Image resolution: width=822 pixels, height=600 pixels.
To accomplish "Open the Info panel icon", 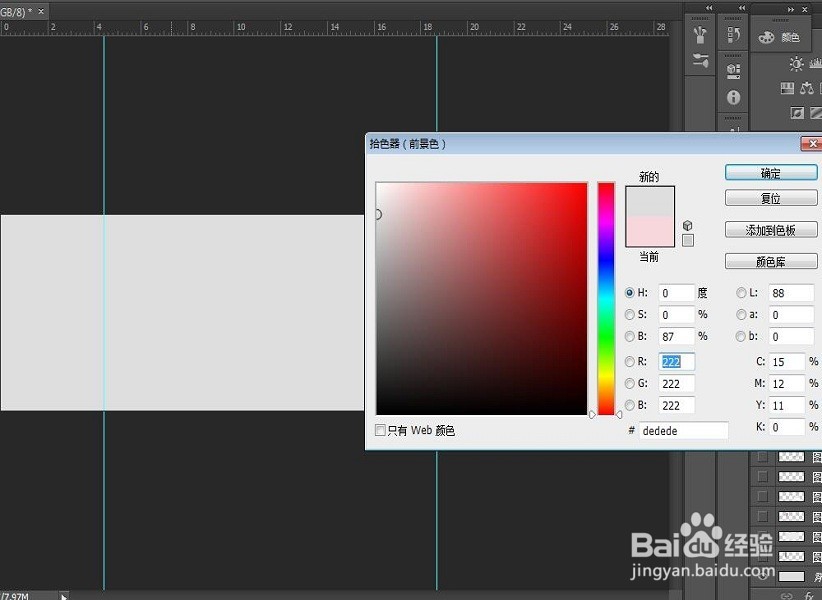I will (733, 97).
